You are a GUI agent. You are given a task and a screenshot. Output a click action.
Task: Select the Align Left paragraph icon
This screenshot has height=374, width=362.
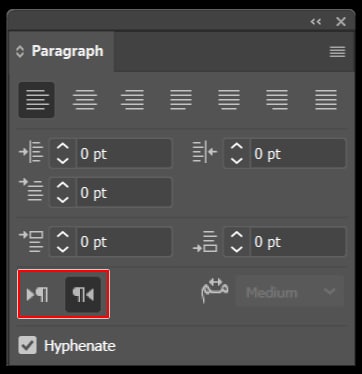click(x=37, y=100)
